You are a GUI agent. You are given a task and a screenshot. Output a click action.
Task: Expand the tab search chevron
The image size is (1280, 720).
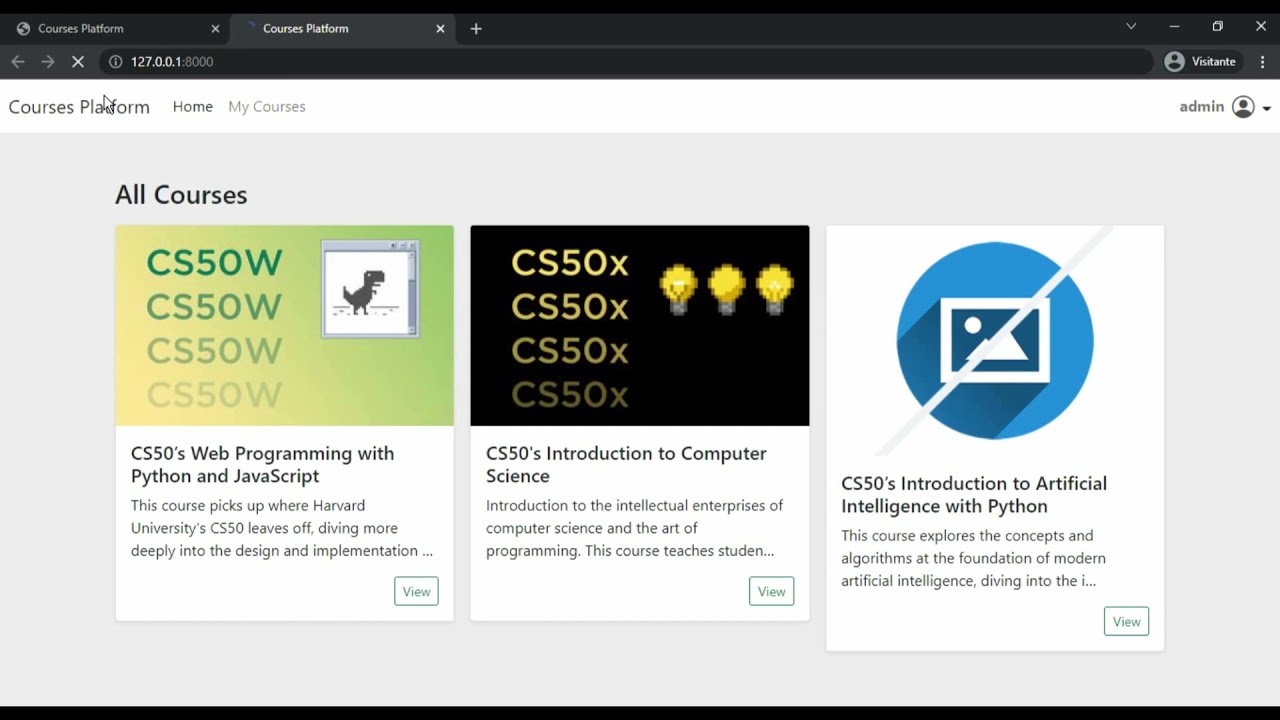click(x=1131, y=27)
